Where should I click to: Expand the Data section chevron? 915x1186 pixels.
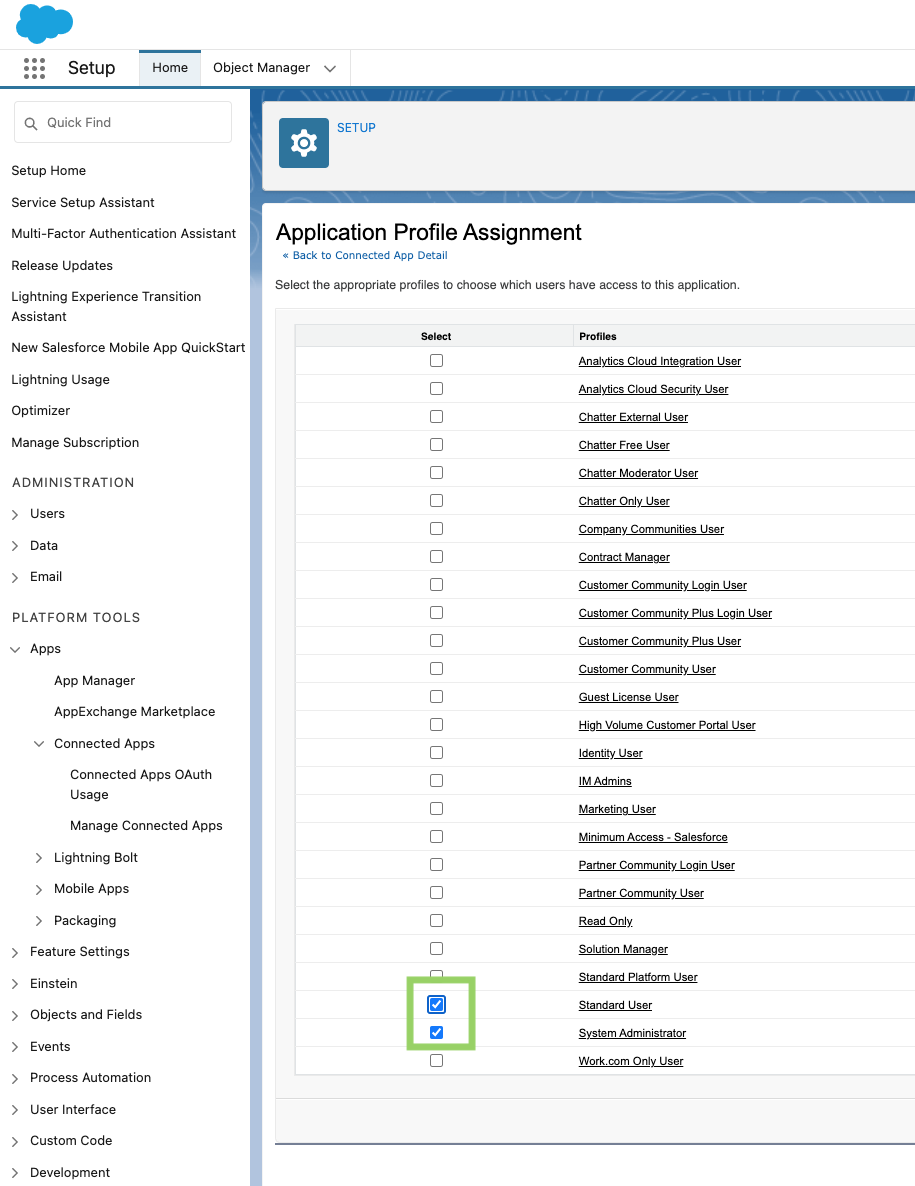pos(15,546)
